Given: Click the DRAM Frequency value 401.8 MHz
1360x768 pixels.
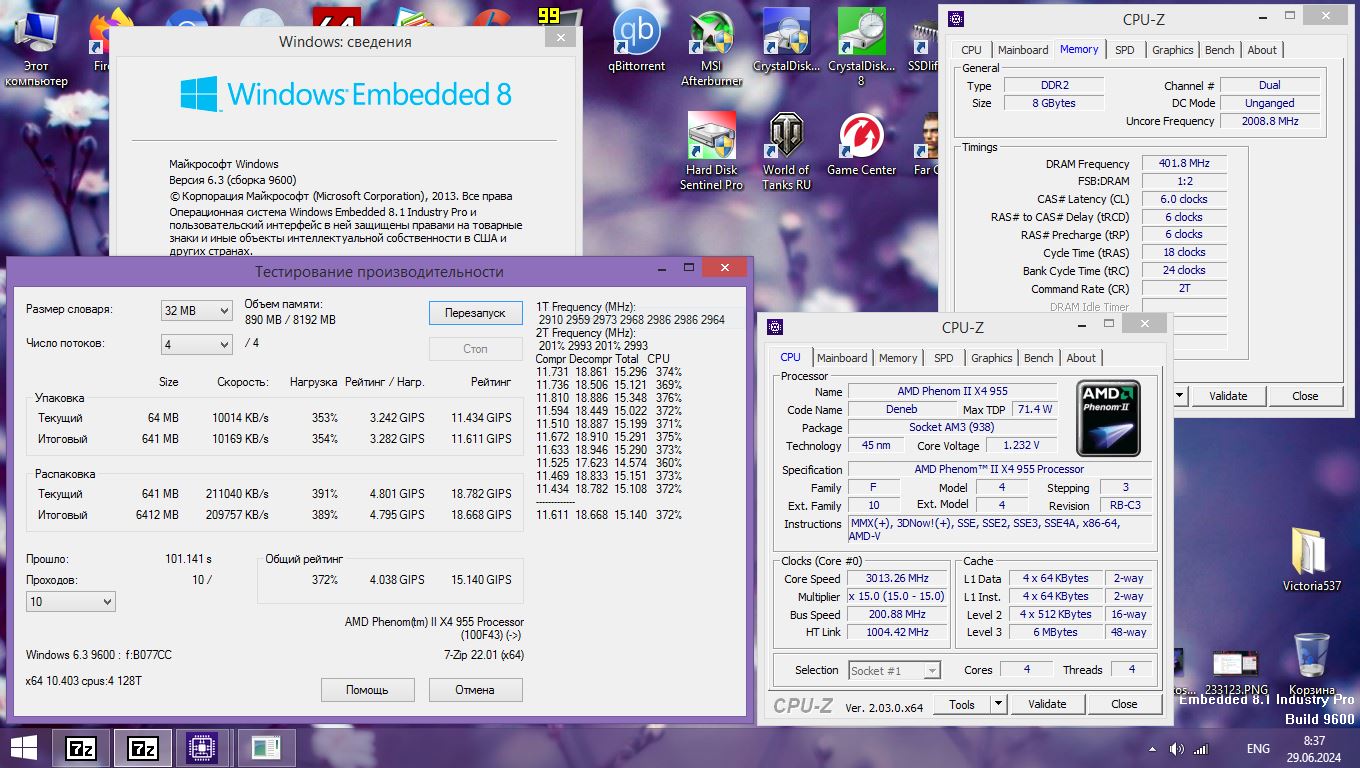Looking at the screenshot, I should click(1184, 164).
